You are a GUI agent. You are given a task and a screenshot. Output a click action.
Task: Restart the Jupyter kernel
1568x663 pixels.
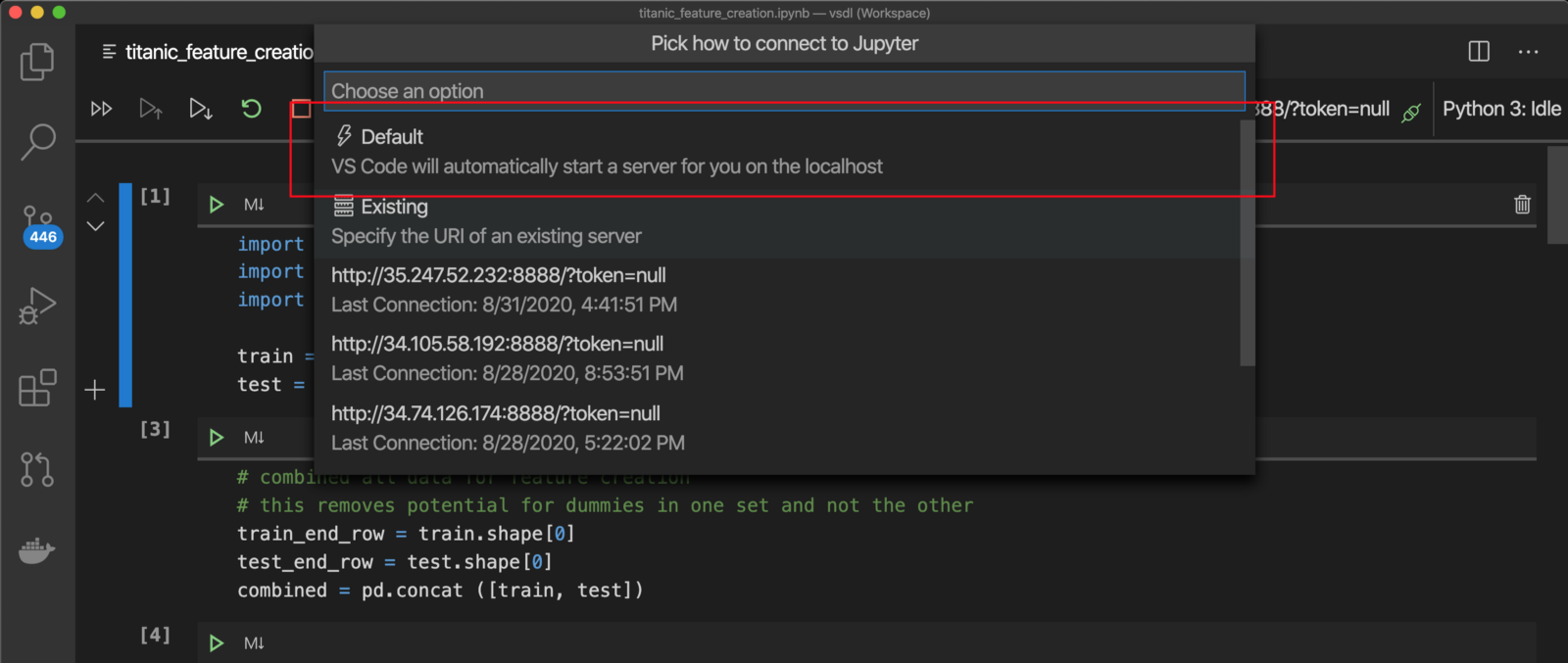[251, 109]
